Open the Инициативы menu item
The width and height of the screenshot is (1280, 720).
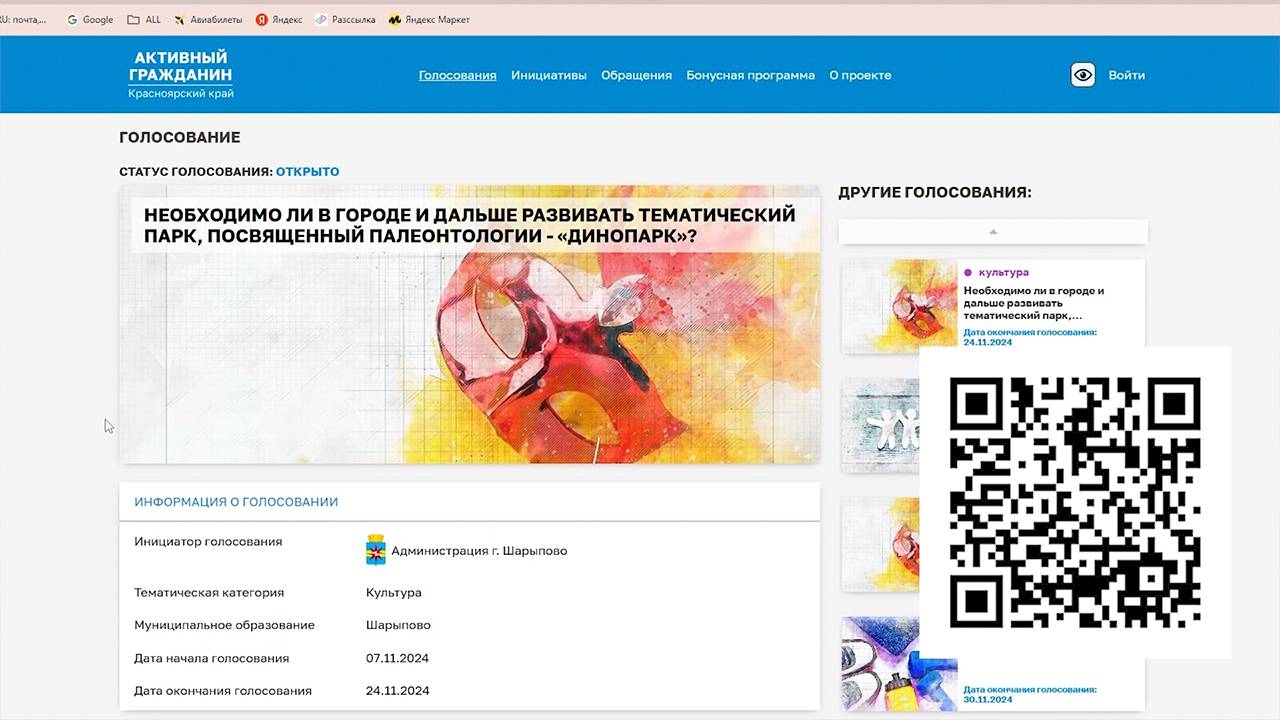click(x=549, y=75)
